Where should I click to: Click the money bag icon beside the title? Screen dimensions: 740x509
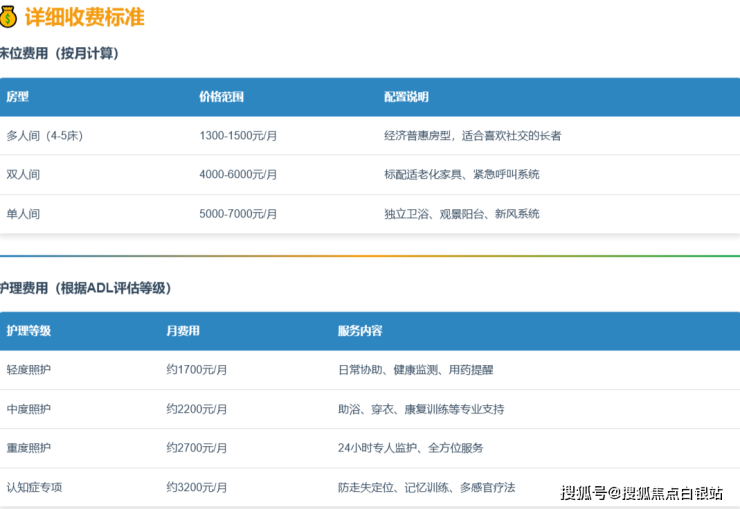click(x=9, y=17)
